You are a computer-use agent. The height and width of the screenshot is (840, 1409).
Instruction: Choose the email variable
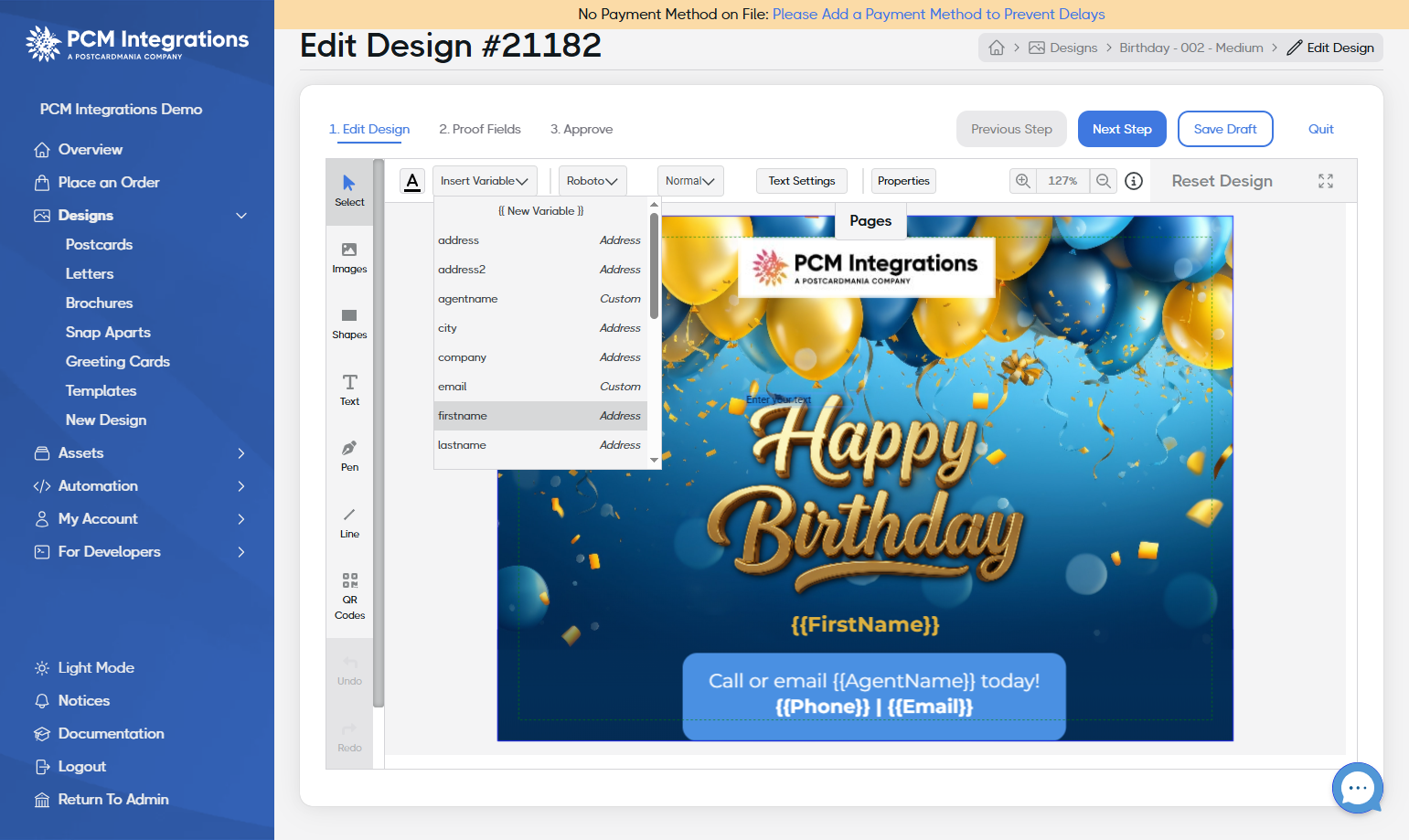pyautogui.click(x=539, y=387)
